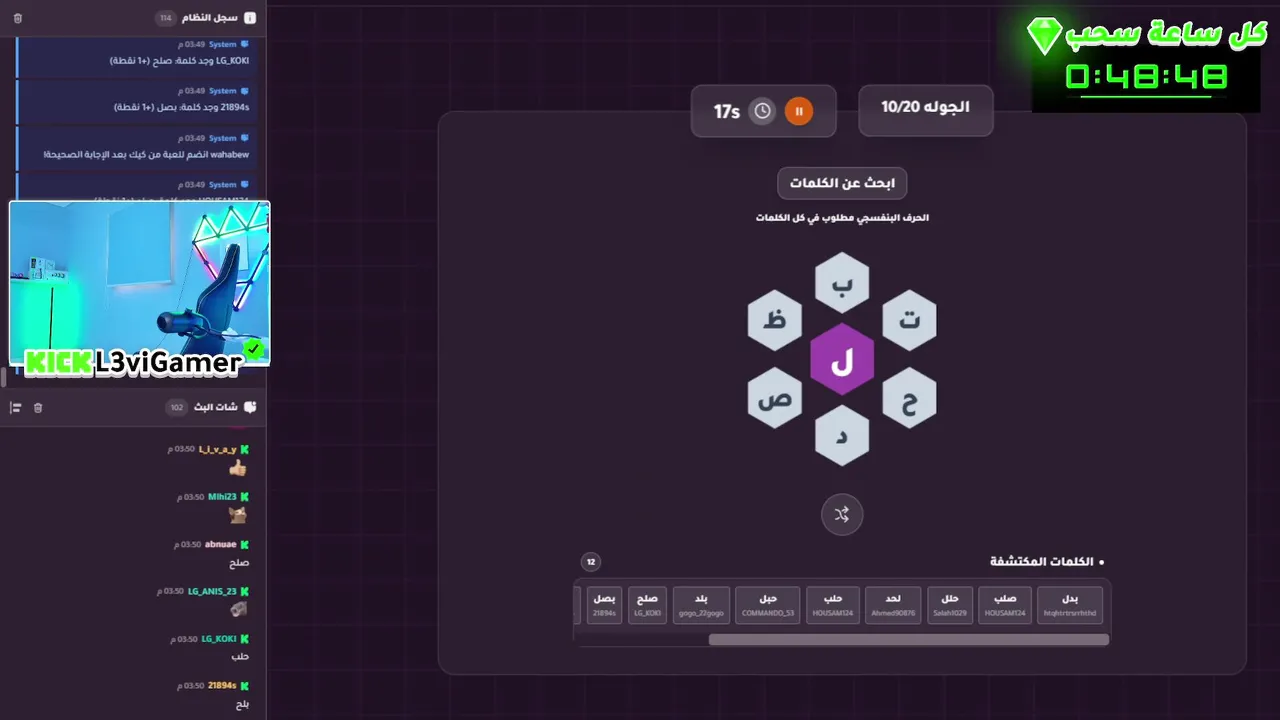Select the letter ح hexagon
The width and height of the screenshot is (1280, 720).
coord(910,398)
